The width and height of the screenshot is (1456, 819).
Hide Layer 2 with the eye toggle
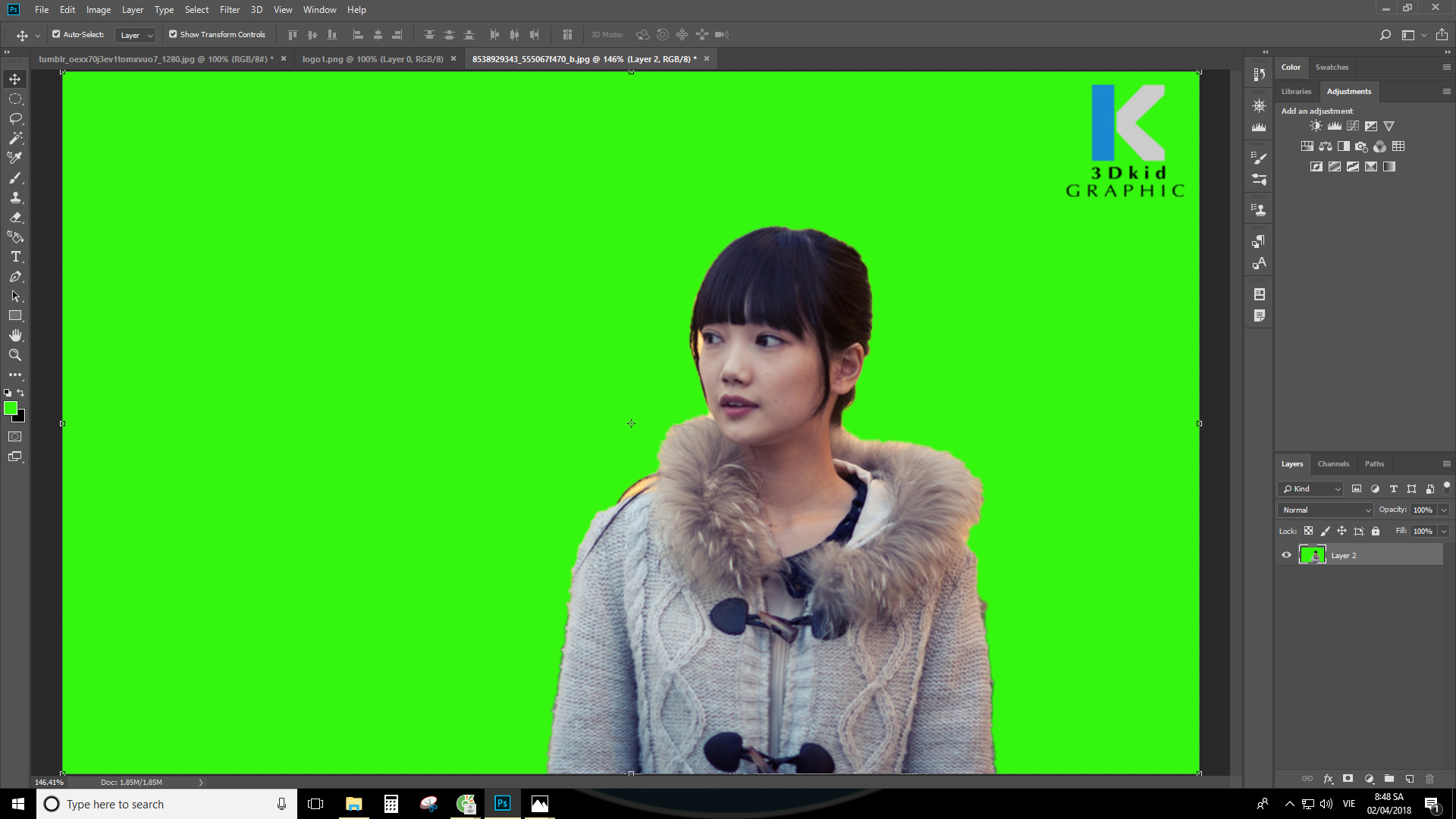point(1285,554)
